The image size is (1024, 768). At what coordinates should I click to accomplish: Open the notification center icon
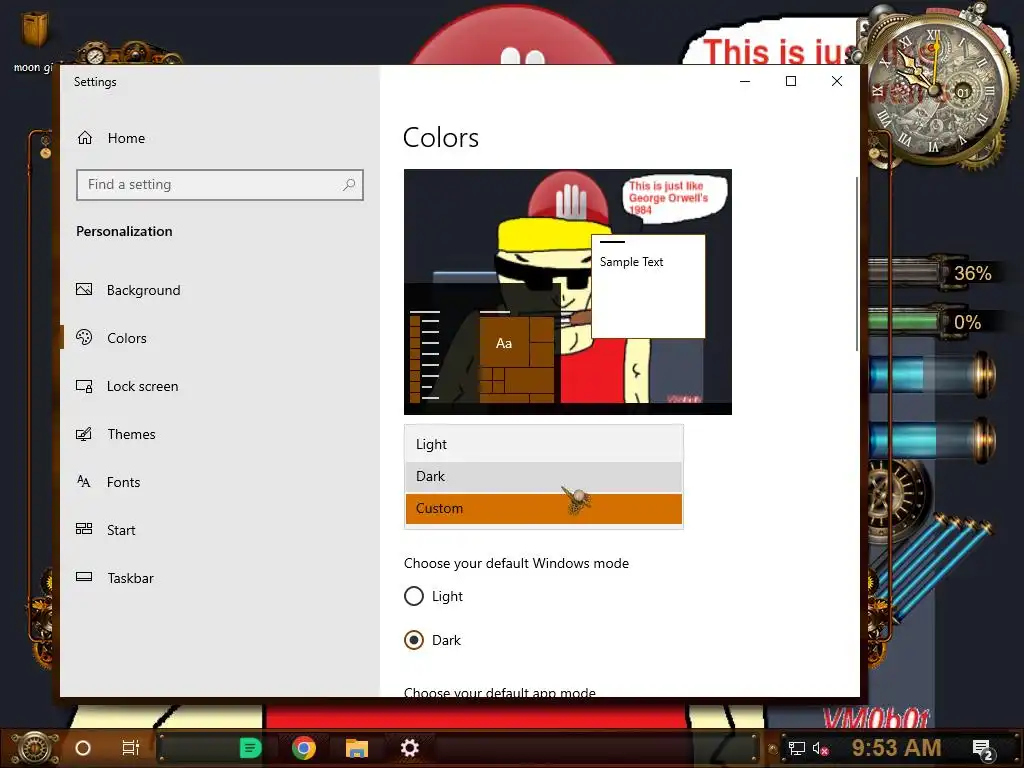click(982, 749)
